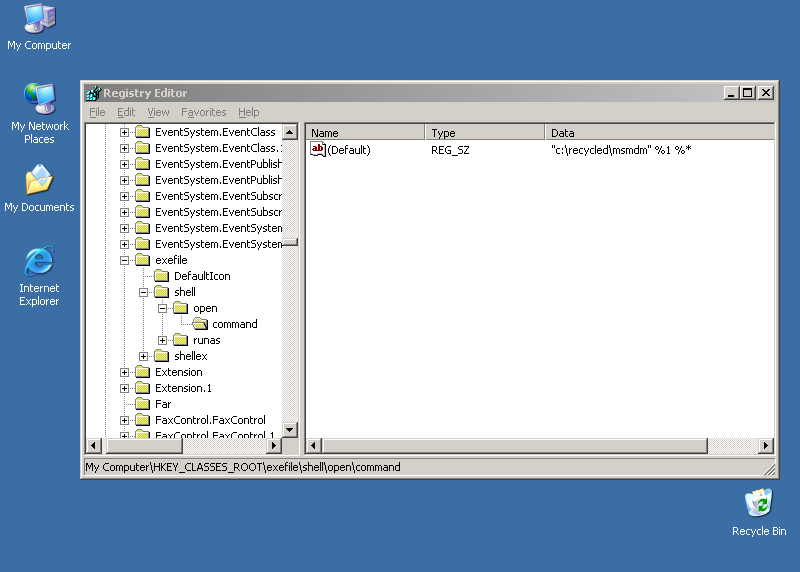Open the My Computer desktop icon
800x572 pixels.
(39, 18)
